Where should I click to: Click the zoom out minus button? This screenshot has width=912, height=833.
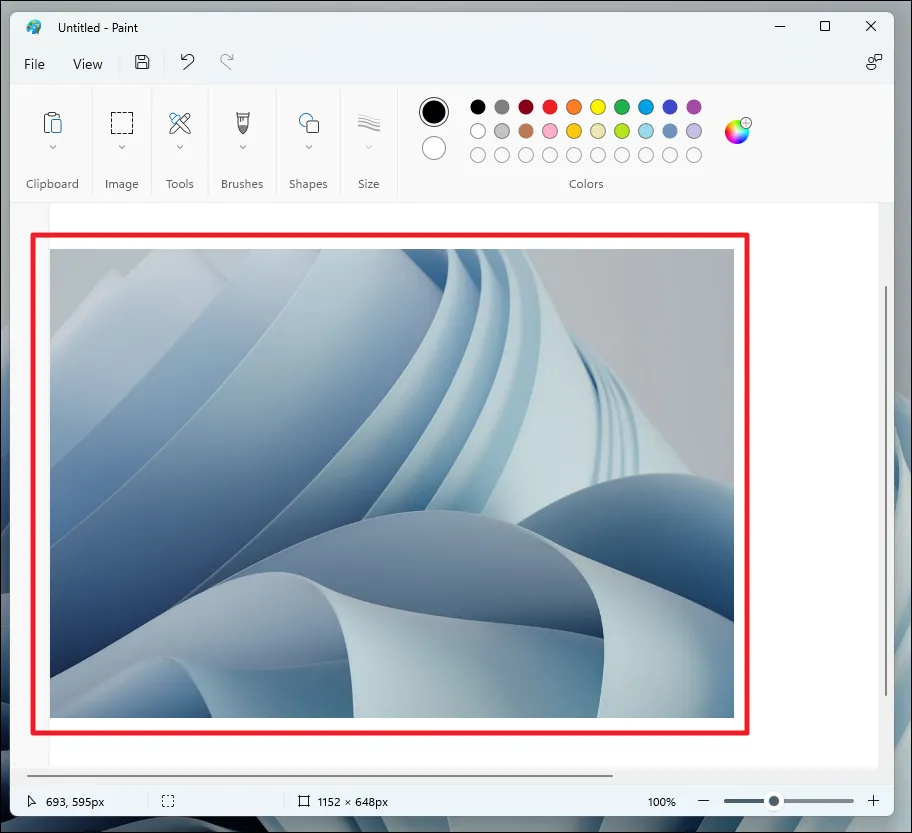[x=704, y=801]
